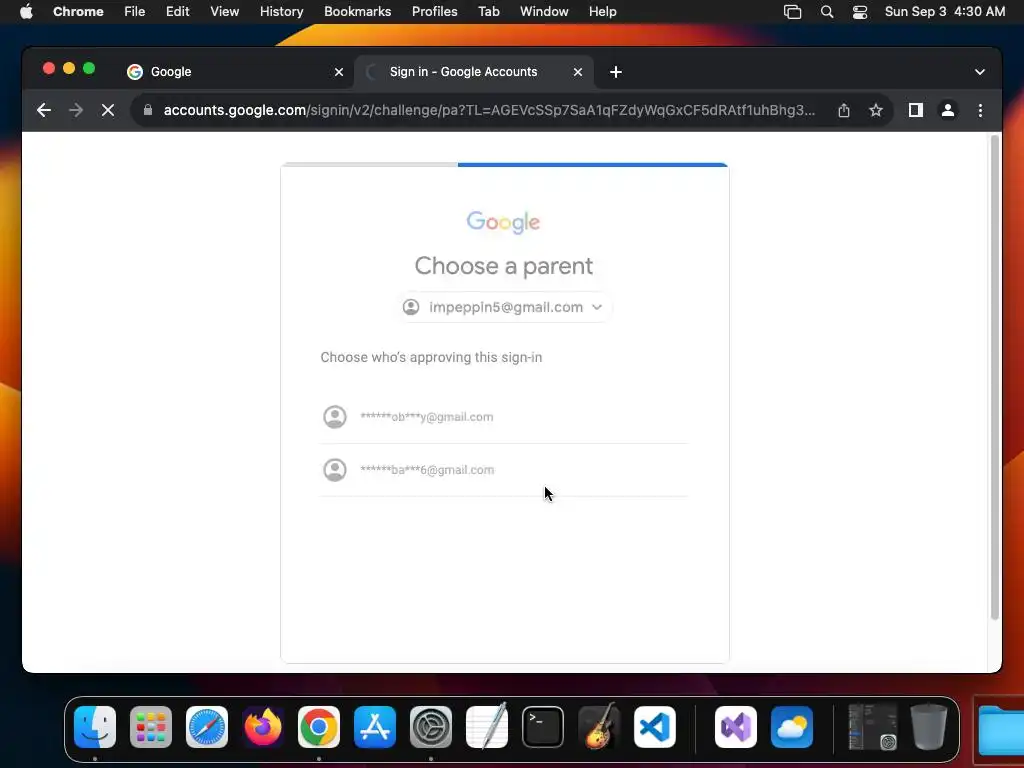This screenshot has width=1024, height=768.
Task: Open the Window menu
Action: pos(544,12)
